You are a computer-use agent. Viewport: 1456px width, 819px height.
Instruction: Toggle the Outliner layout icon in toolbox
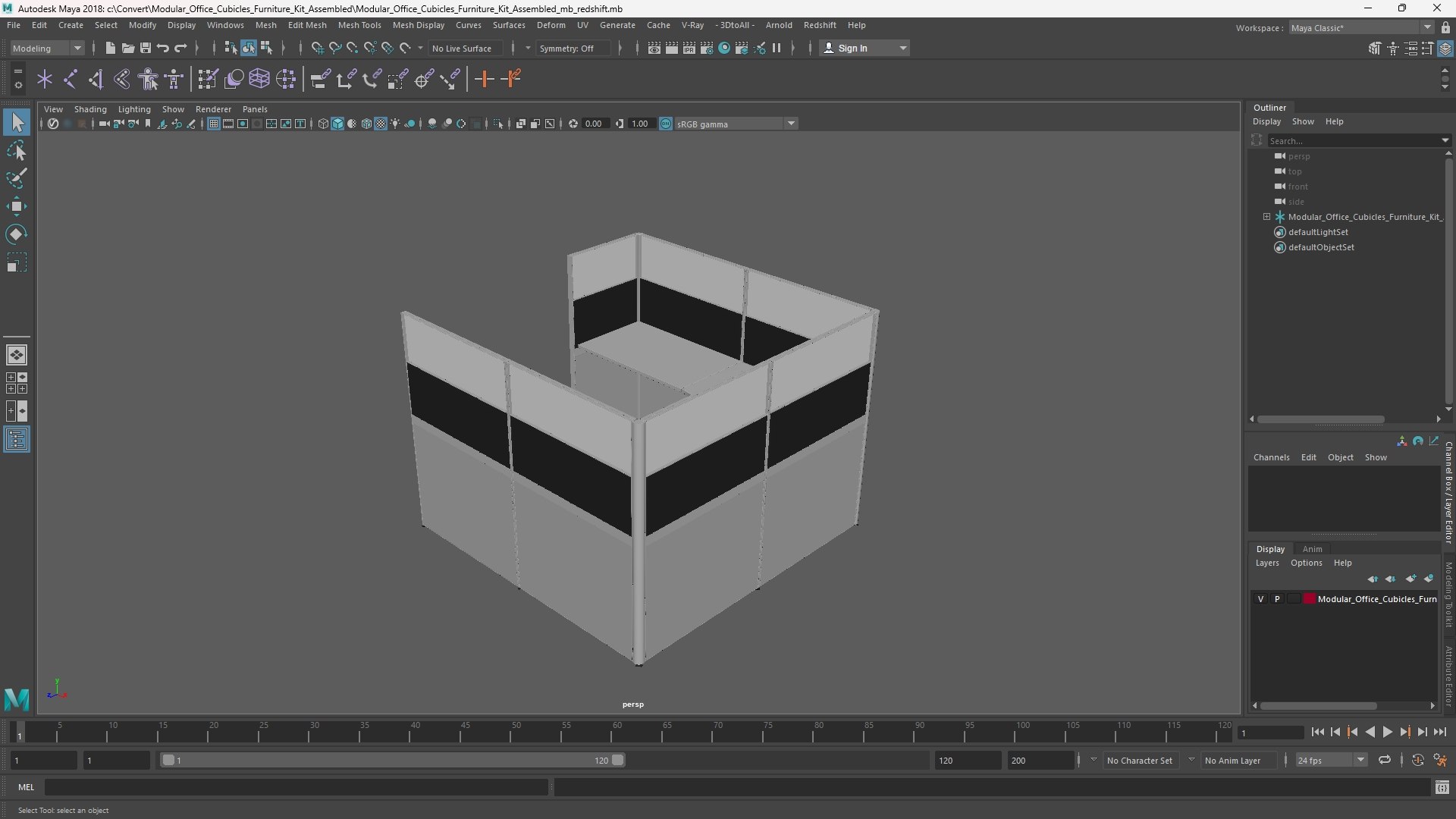[x=17, y=440]
